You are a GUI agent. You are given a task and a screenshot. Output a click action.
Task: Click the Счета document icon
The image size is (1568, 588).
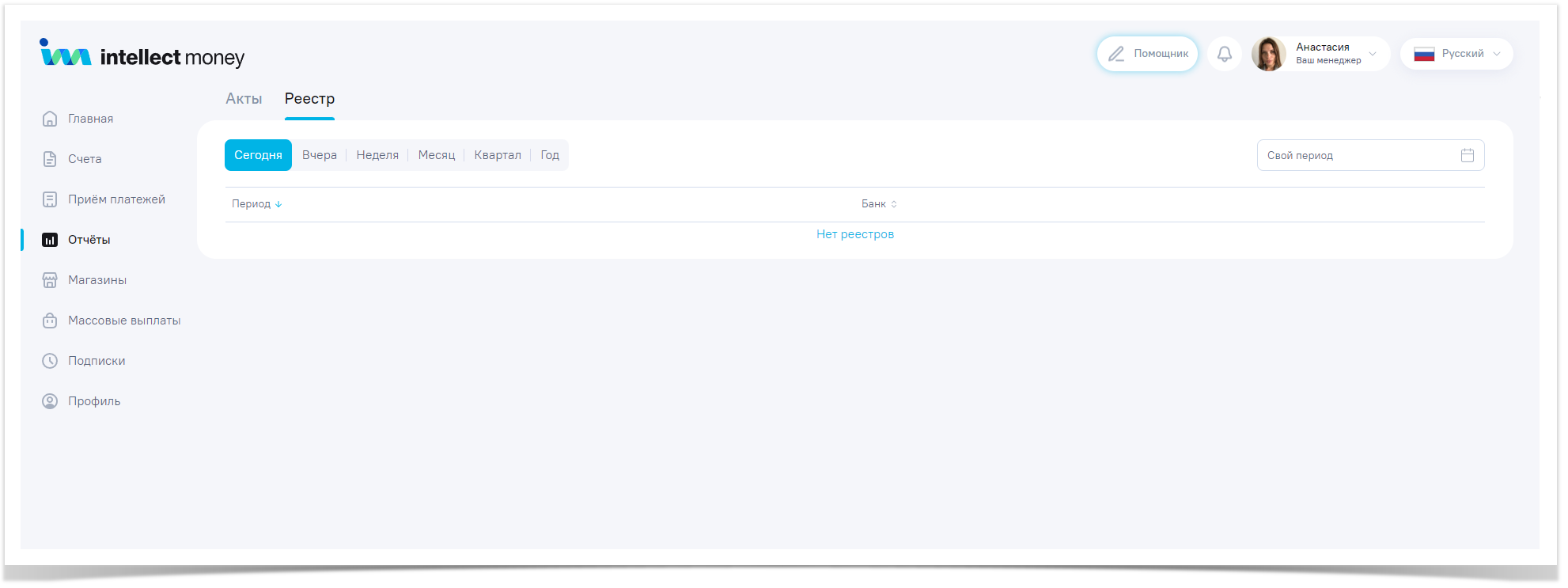pos(50,159)
